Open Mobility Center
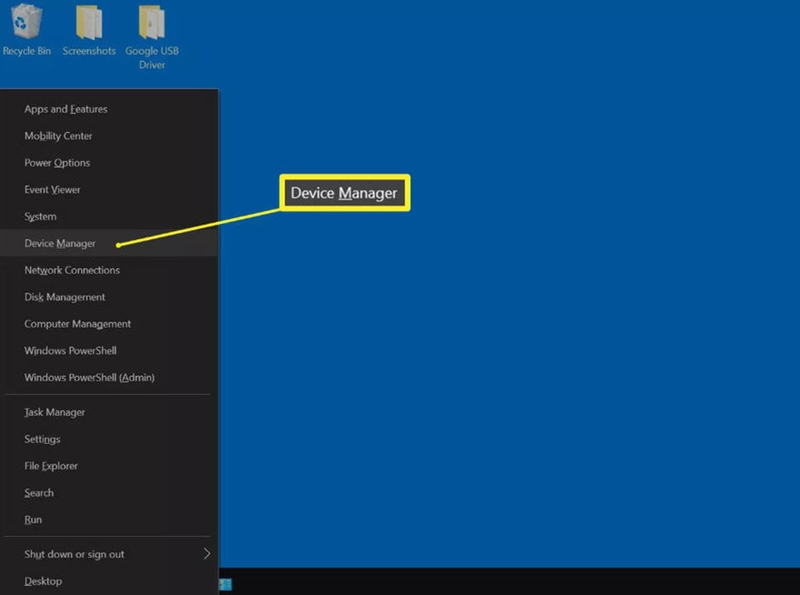This screenshot has width=800, height=595. pyautogui.click(x=111, y=136)
